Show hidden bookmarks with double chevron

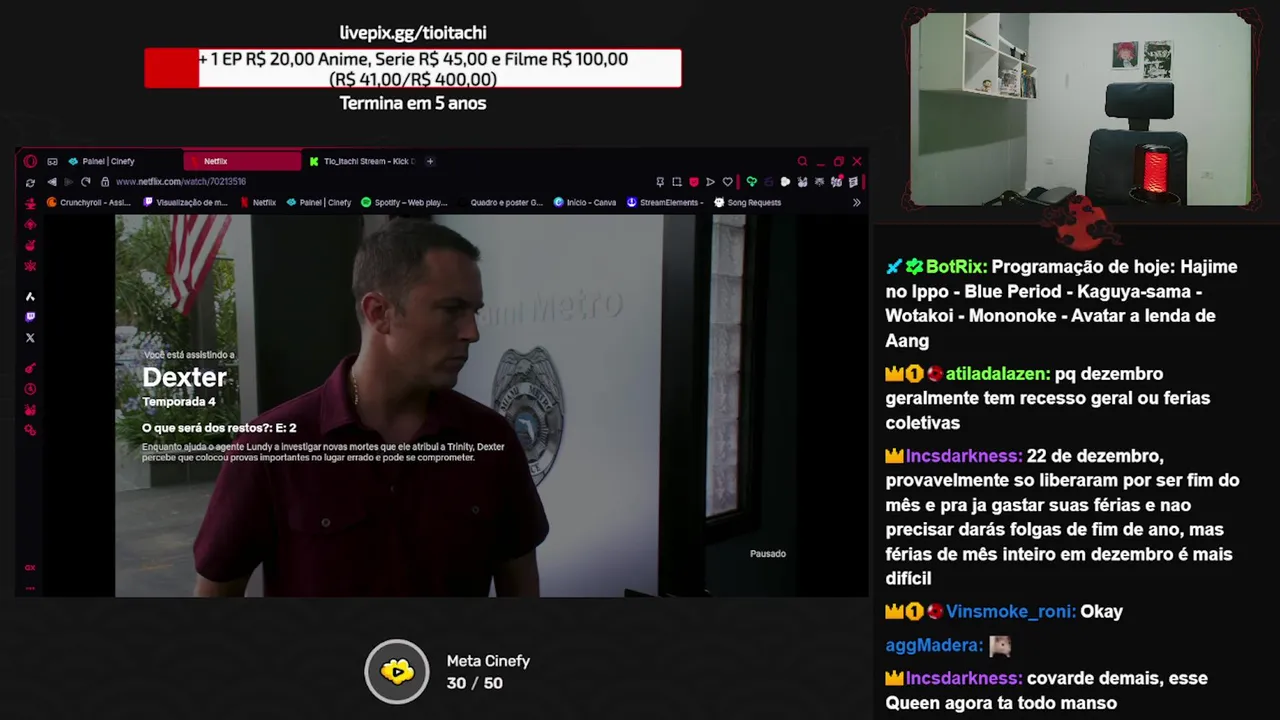(x=856, y=203)
